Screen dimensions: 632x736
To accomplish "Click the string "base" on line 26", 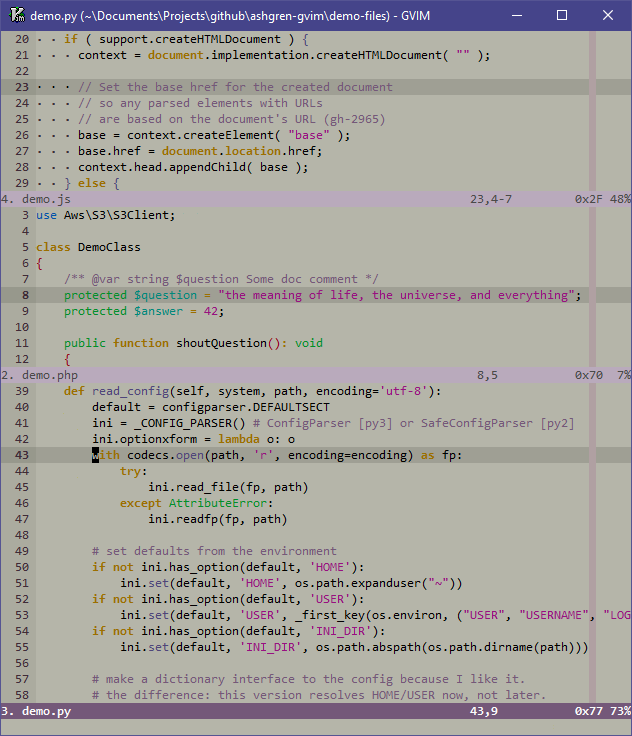I will (309, 135).
